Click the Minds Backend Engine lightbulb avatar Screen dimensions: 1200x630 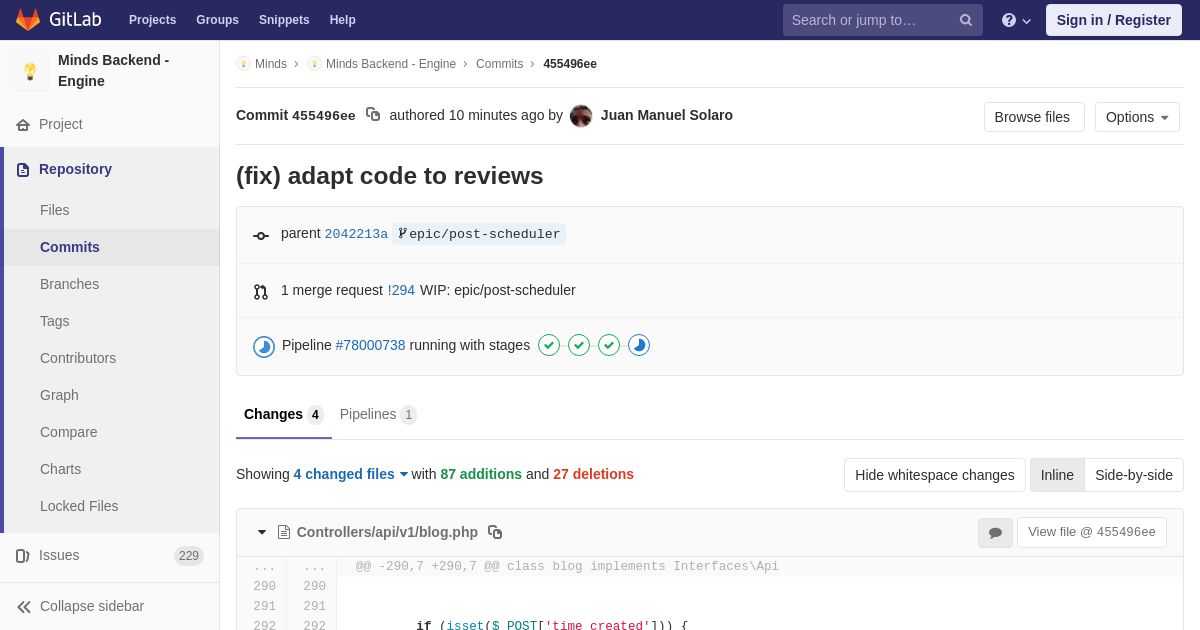30,71
